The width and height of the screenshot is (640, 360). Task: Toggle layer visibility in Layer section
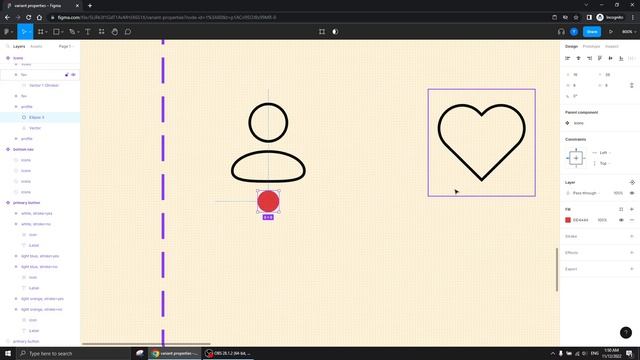pyautogui.click(x=632, y=193)
